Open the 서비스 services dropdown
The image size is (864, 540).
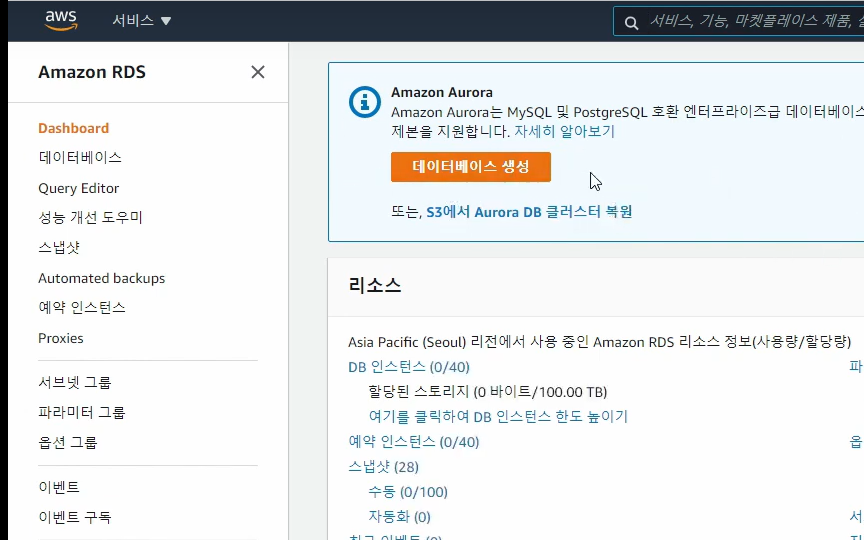tap(142, 20)
